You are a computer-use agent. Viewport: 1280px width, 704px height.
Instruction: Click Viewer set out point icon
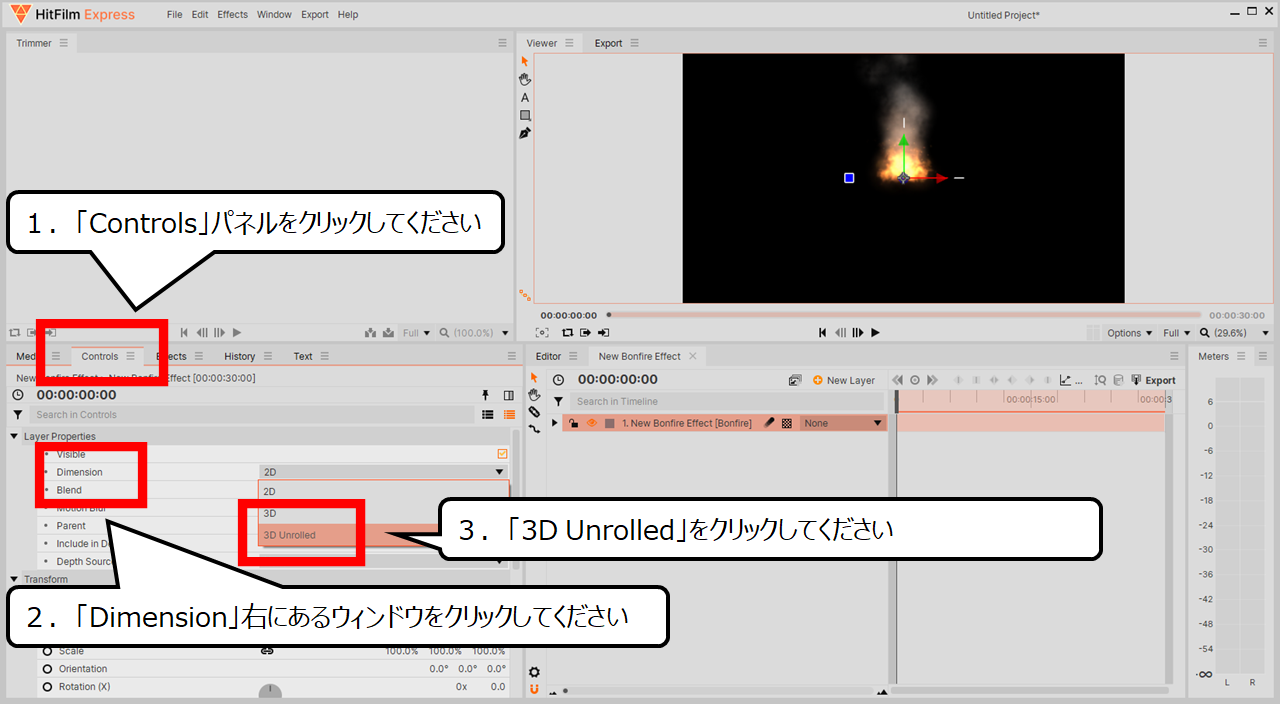click(x=603, y=333)
